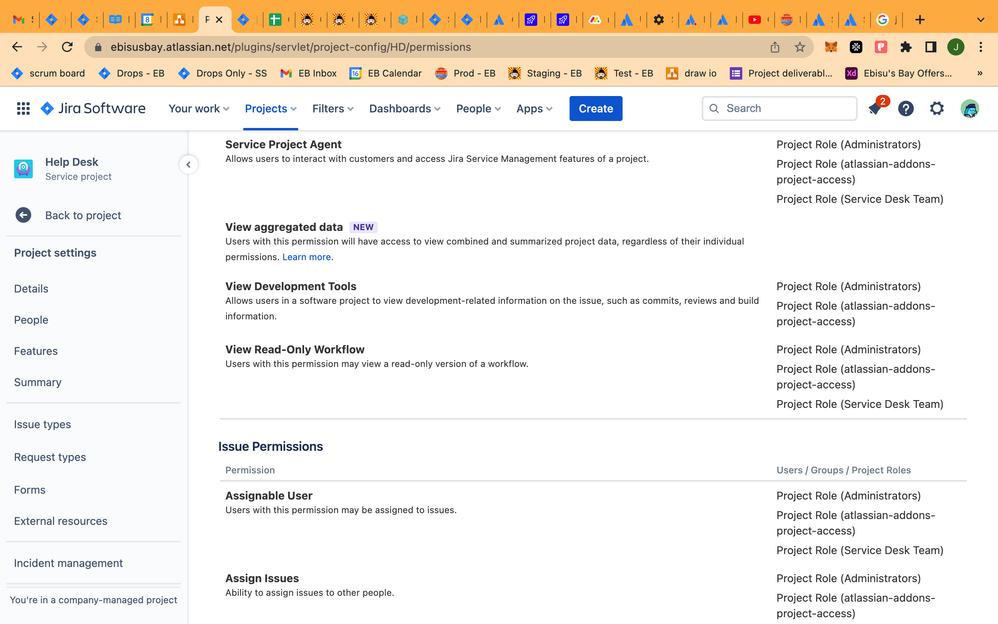Toggle the Chrome side panel

pyautogui.click(x=931, y=47)
